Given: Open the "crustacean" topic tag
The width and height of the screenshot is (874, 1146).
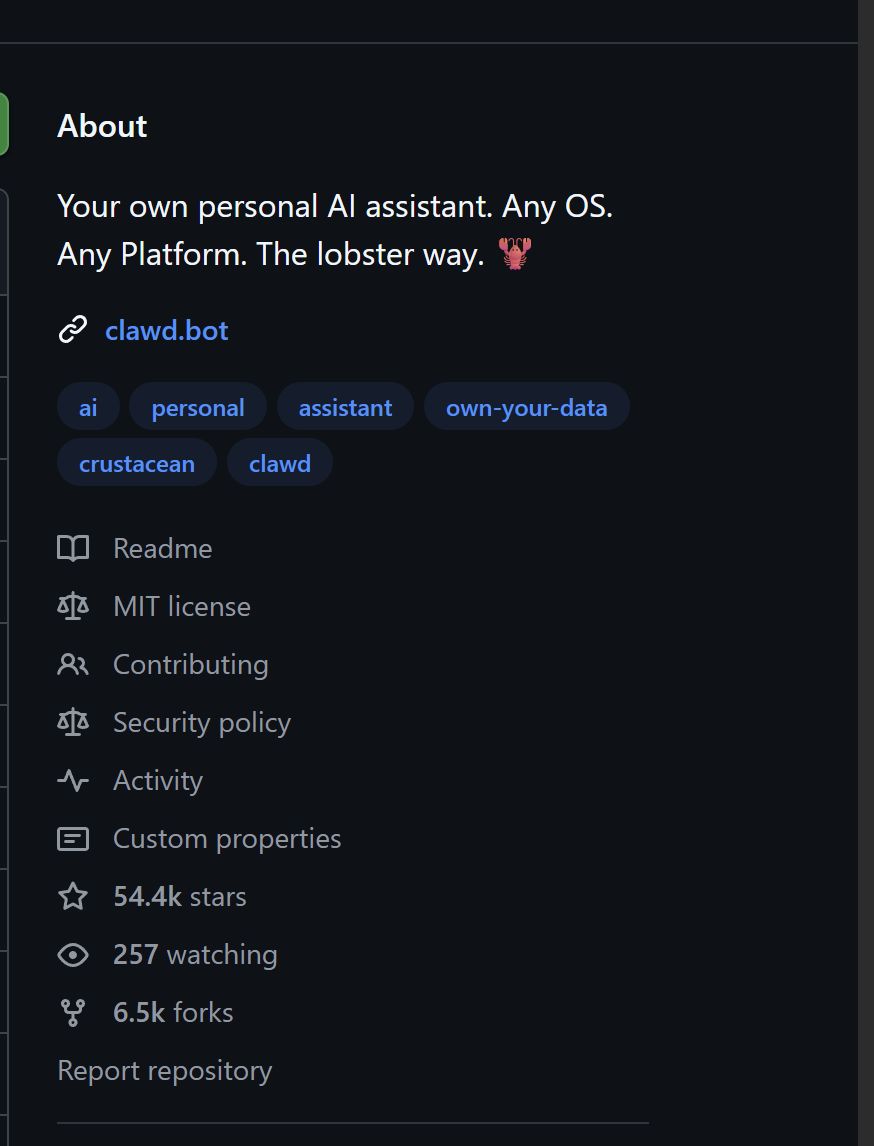Looking at the screenshot, I should (x=137, y=464).
